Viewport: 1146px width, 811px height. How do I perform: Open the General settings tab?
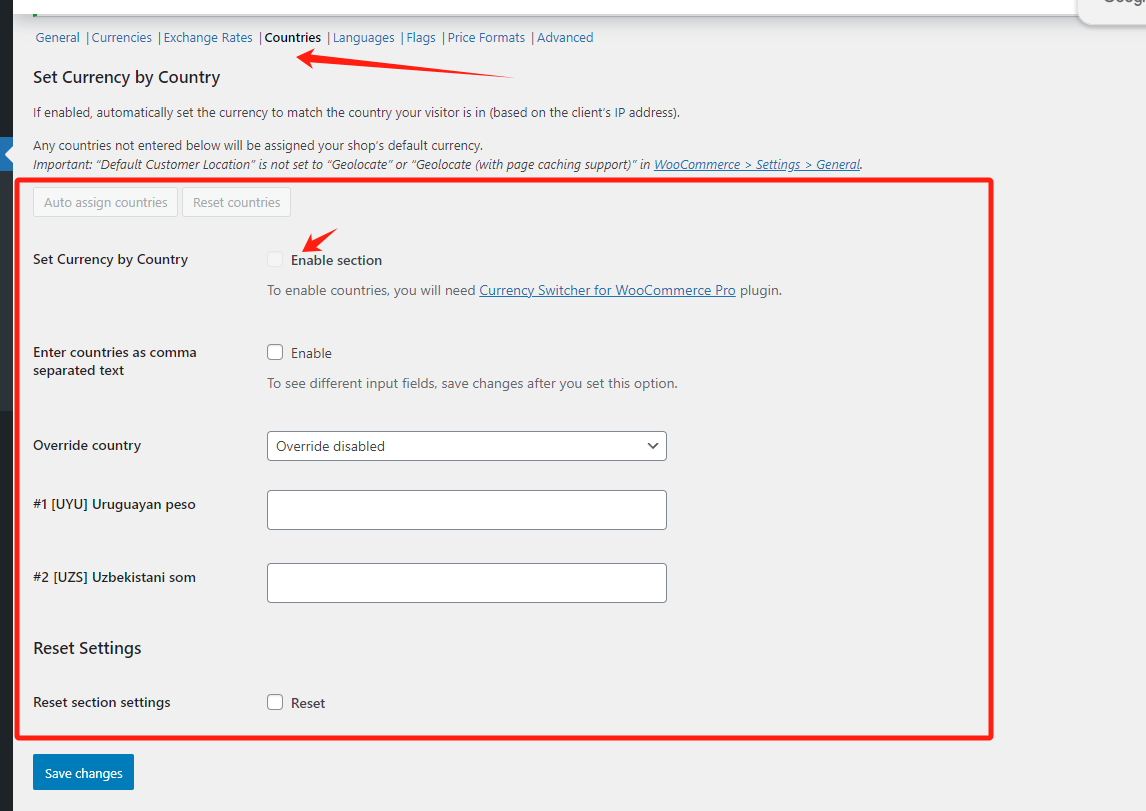pos(57,38)
